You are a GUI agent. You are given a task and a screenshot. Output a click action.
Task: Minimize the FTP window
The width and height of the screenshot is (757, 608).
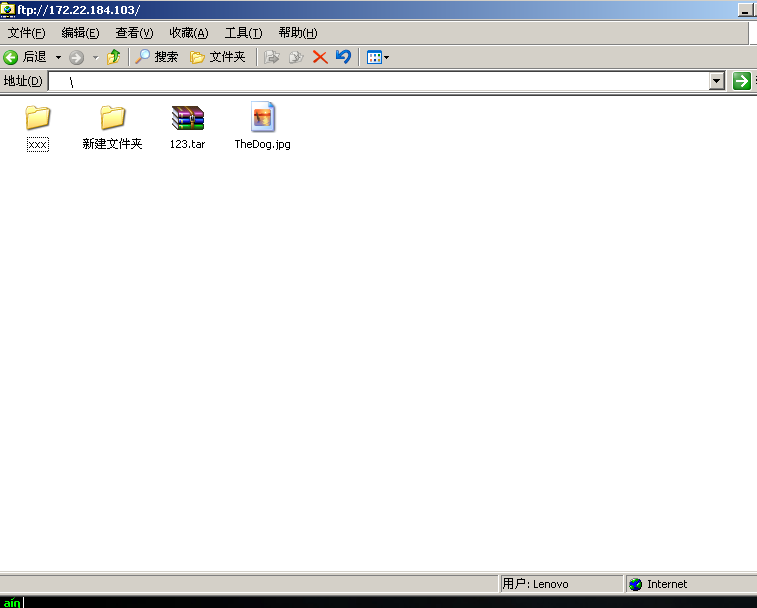click(x=745, y=10)
